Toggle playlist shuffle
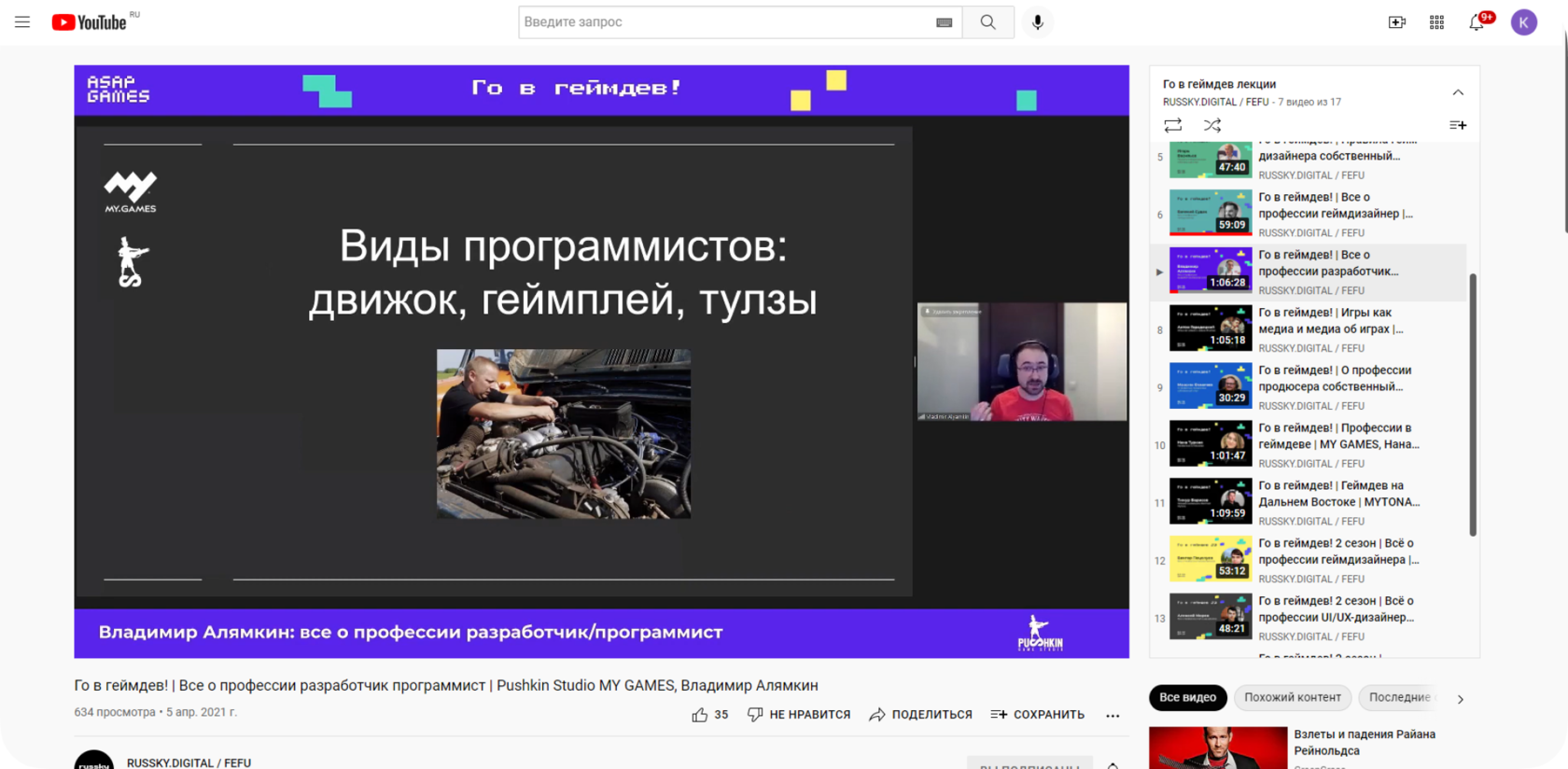The width and height of the screenshot is (1568, 769). click(x=1212, y=125)
